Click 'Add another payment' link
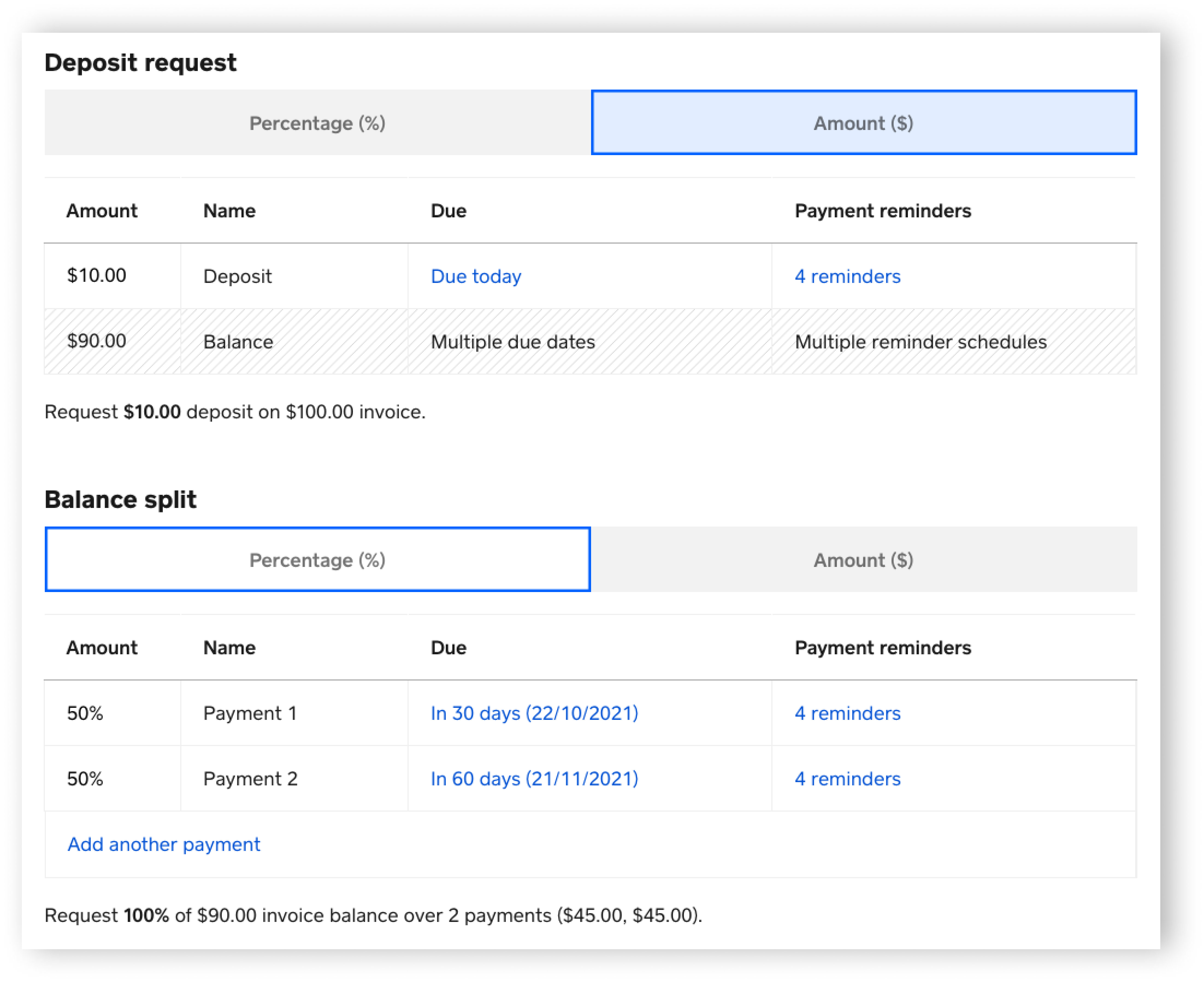This screenshot has height=982, width=1204. point(164,844)
